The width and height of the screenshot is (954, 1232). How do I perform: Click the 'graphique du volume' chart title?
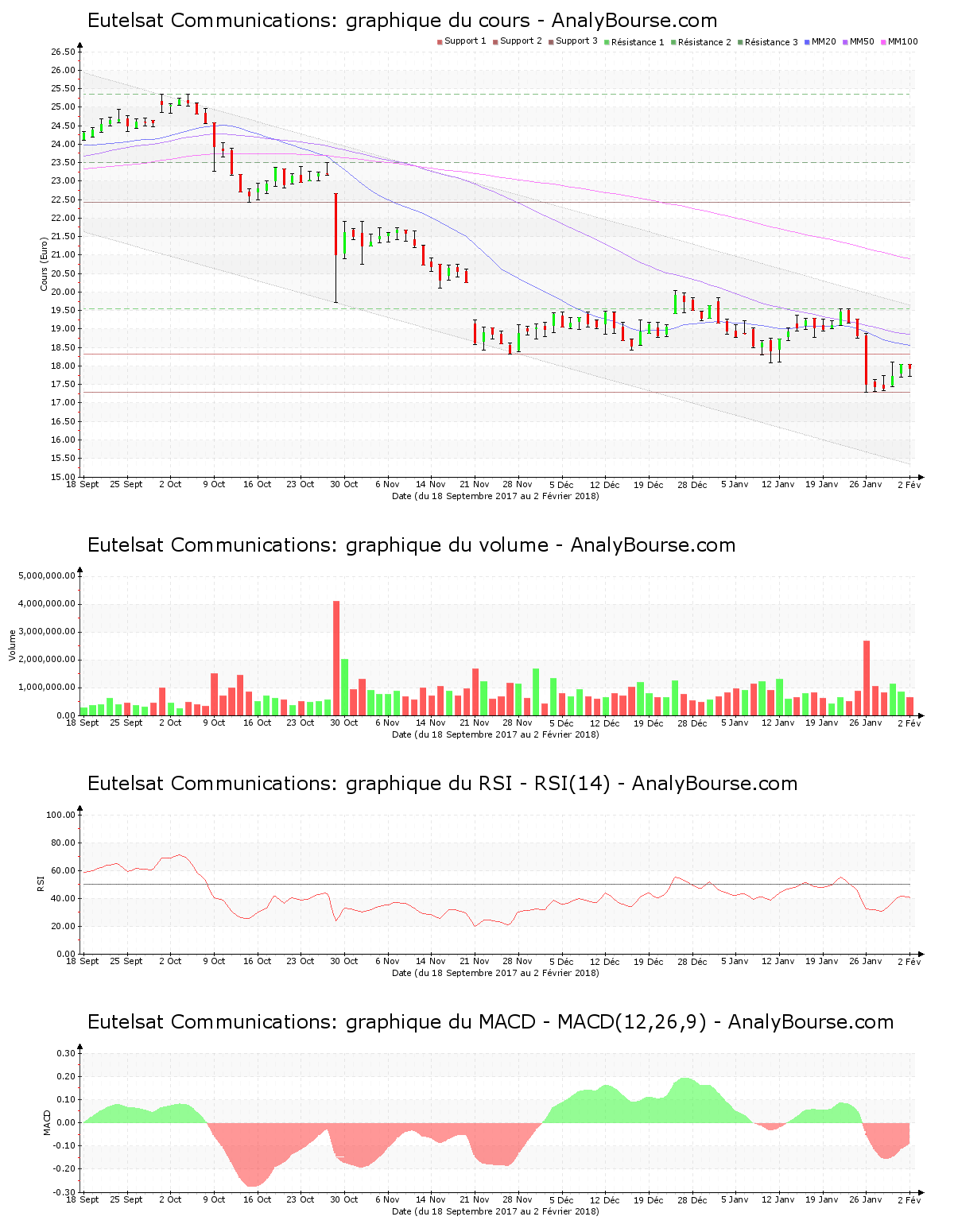411,545
